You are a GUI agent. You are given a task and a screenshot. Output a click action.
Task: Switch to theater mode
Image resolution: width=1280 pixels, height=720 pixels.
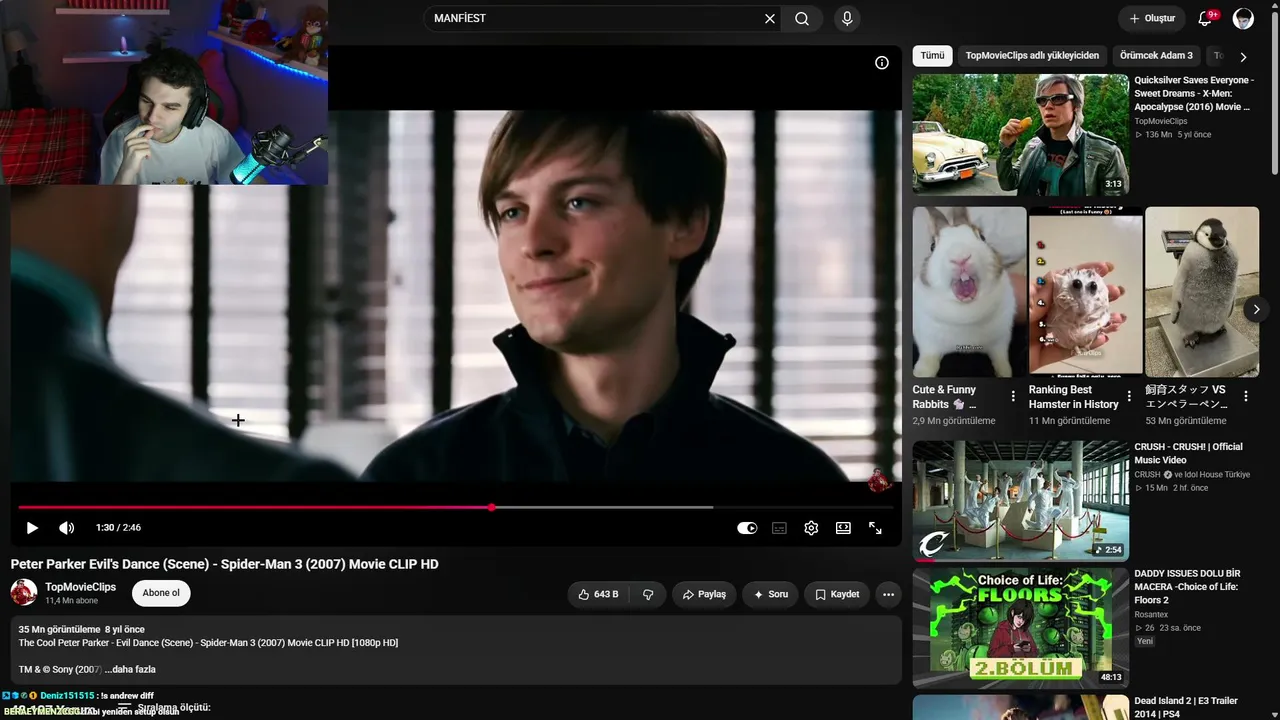click(843, 528)
